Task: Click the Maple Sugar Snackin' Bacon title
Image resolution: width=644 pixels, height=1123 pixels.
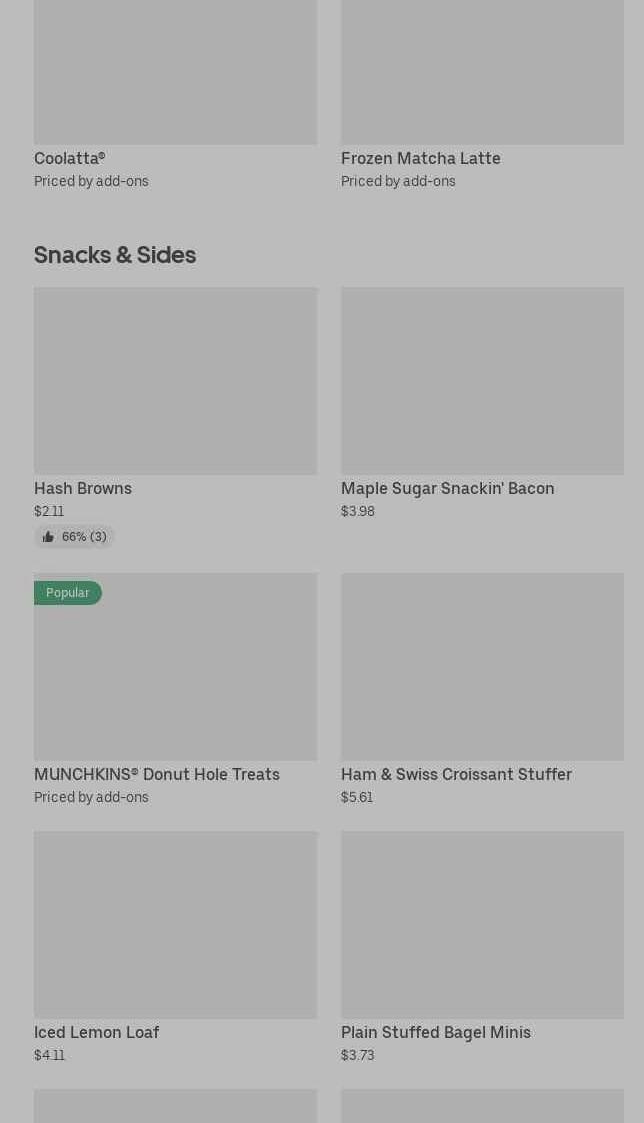Action: [x=447, y=488]
